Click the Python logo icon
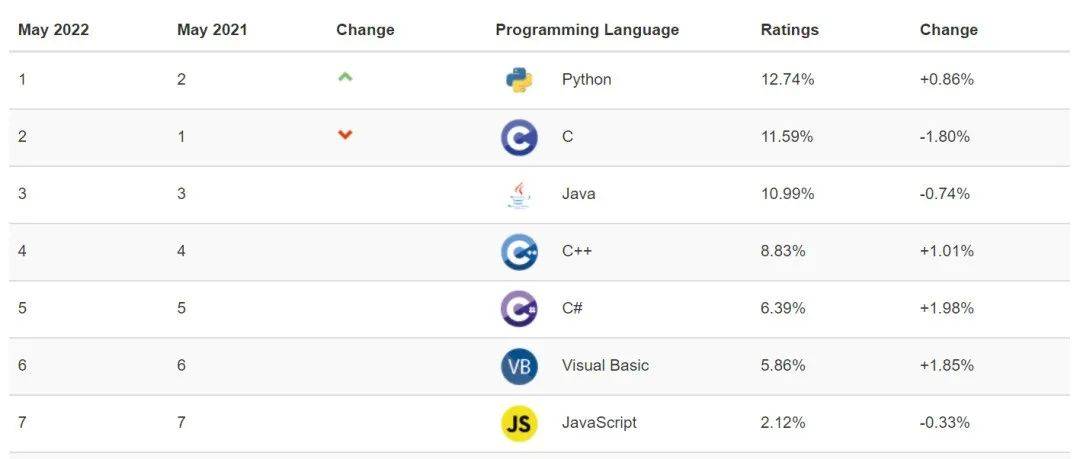 click(x=519, y=80)
